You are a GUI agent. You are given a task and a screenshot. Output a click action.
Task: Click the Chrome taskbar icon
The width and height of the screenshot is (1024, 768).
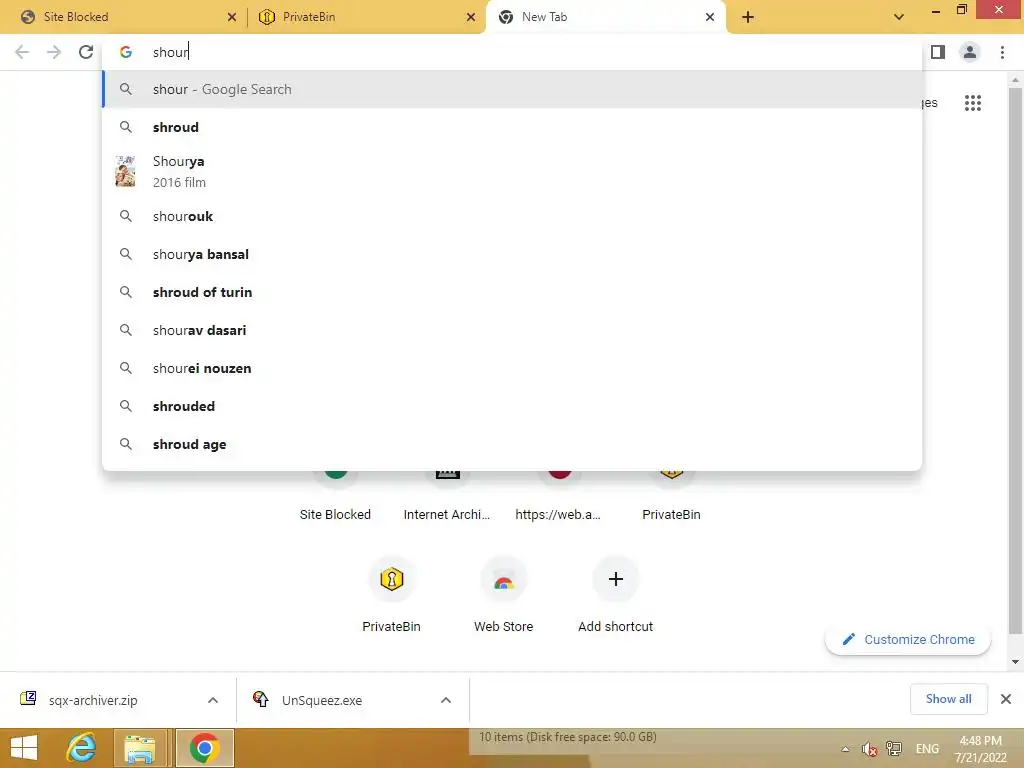tap(204, 748)
